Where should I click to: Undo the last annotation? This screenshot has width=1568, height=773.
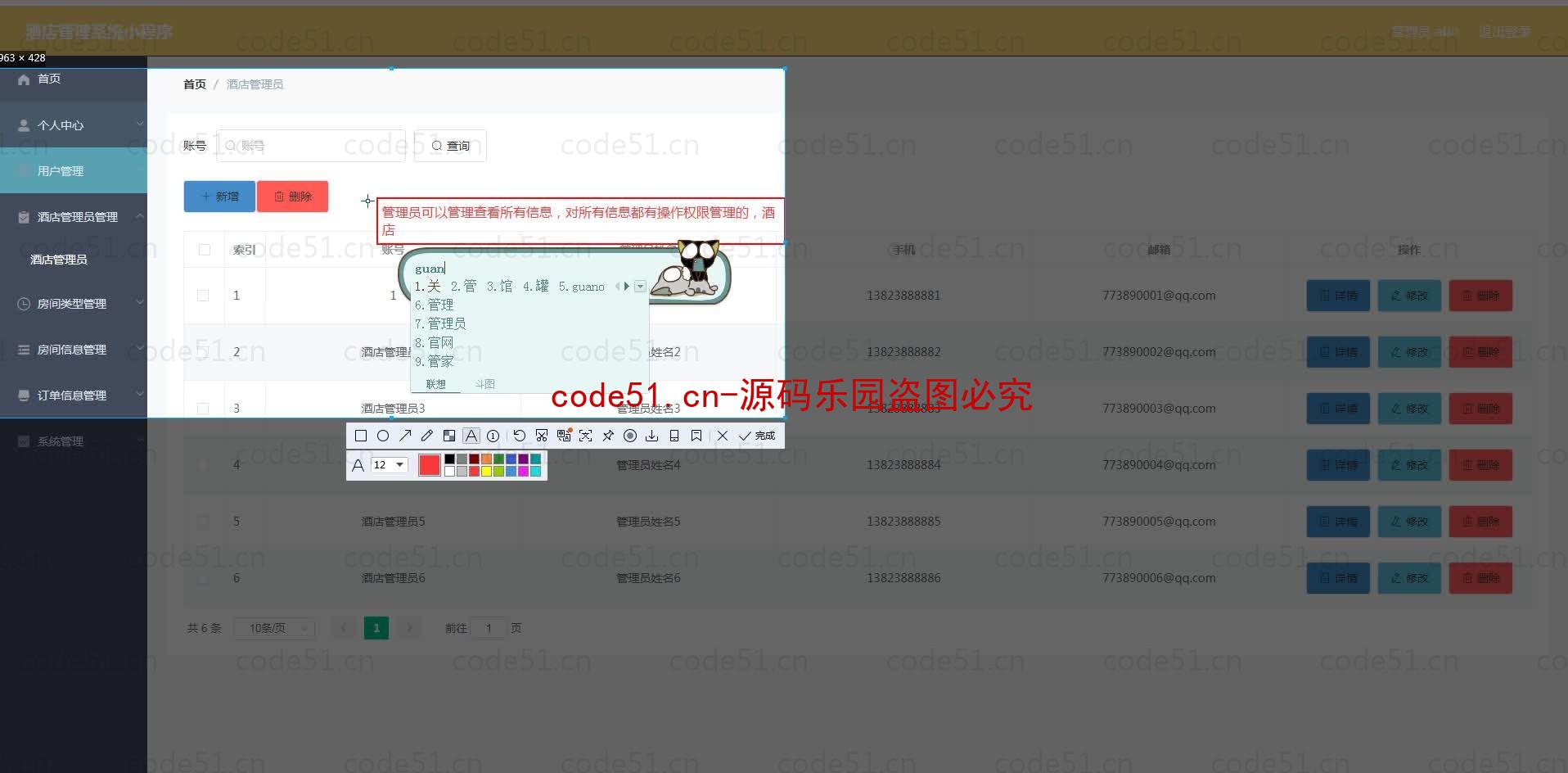click(x=520, y=436)
